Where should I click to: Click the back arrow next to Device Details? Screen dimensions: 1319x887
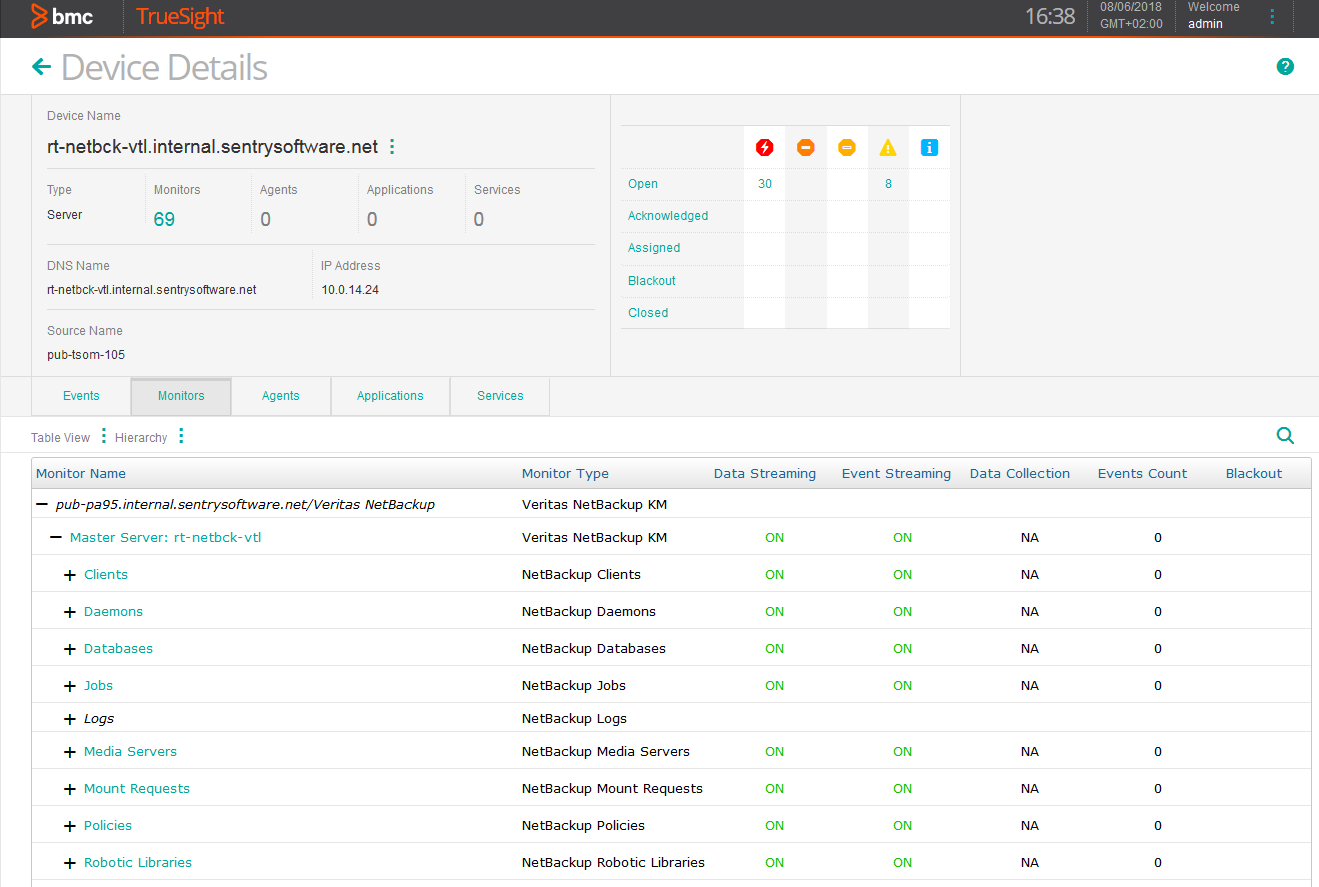point(40,66)
